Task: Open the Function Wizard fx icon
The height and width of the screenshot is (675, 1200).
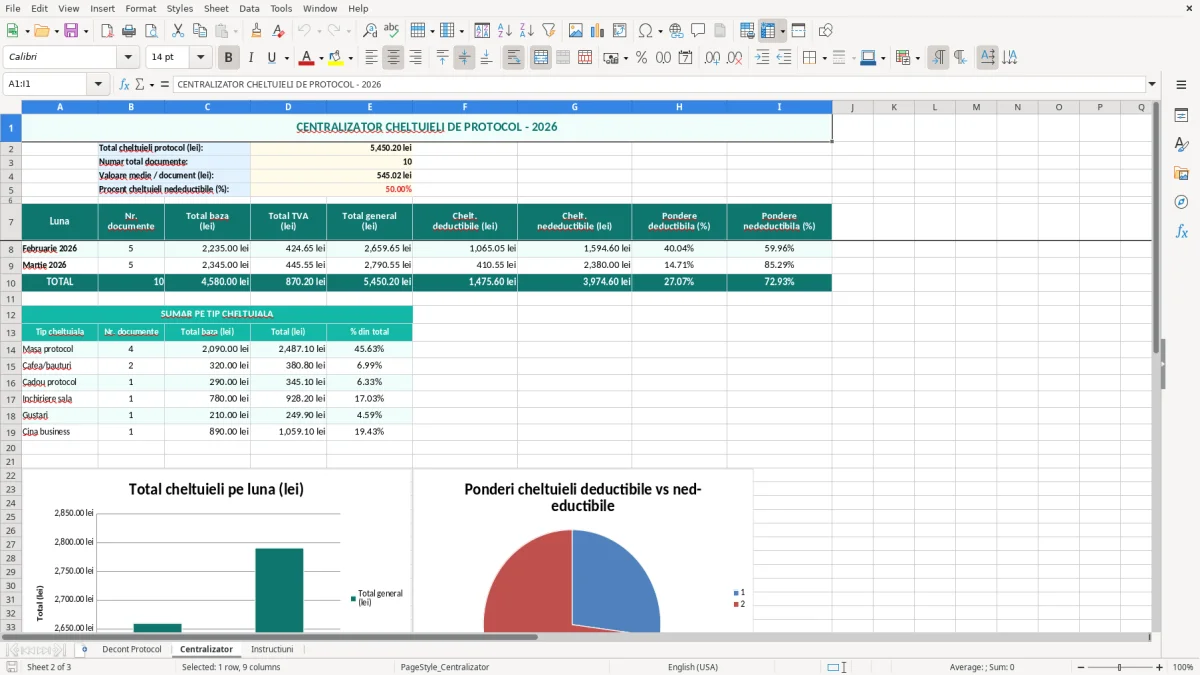Action: (124, 85)
